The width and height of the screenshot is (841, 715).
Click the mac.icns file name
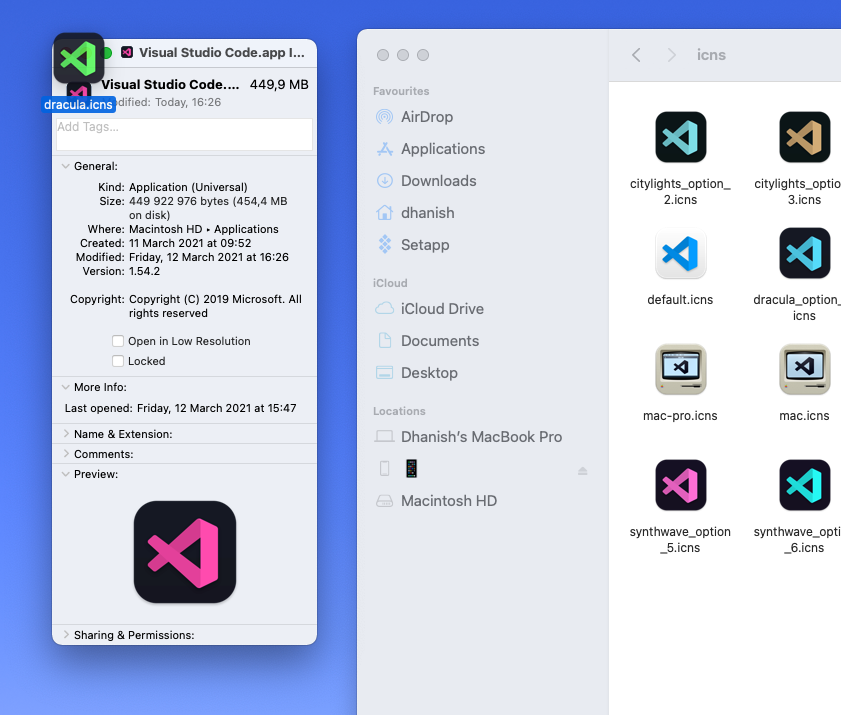point(805,416)
